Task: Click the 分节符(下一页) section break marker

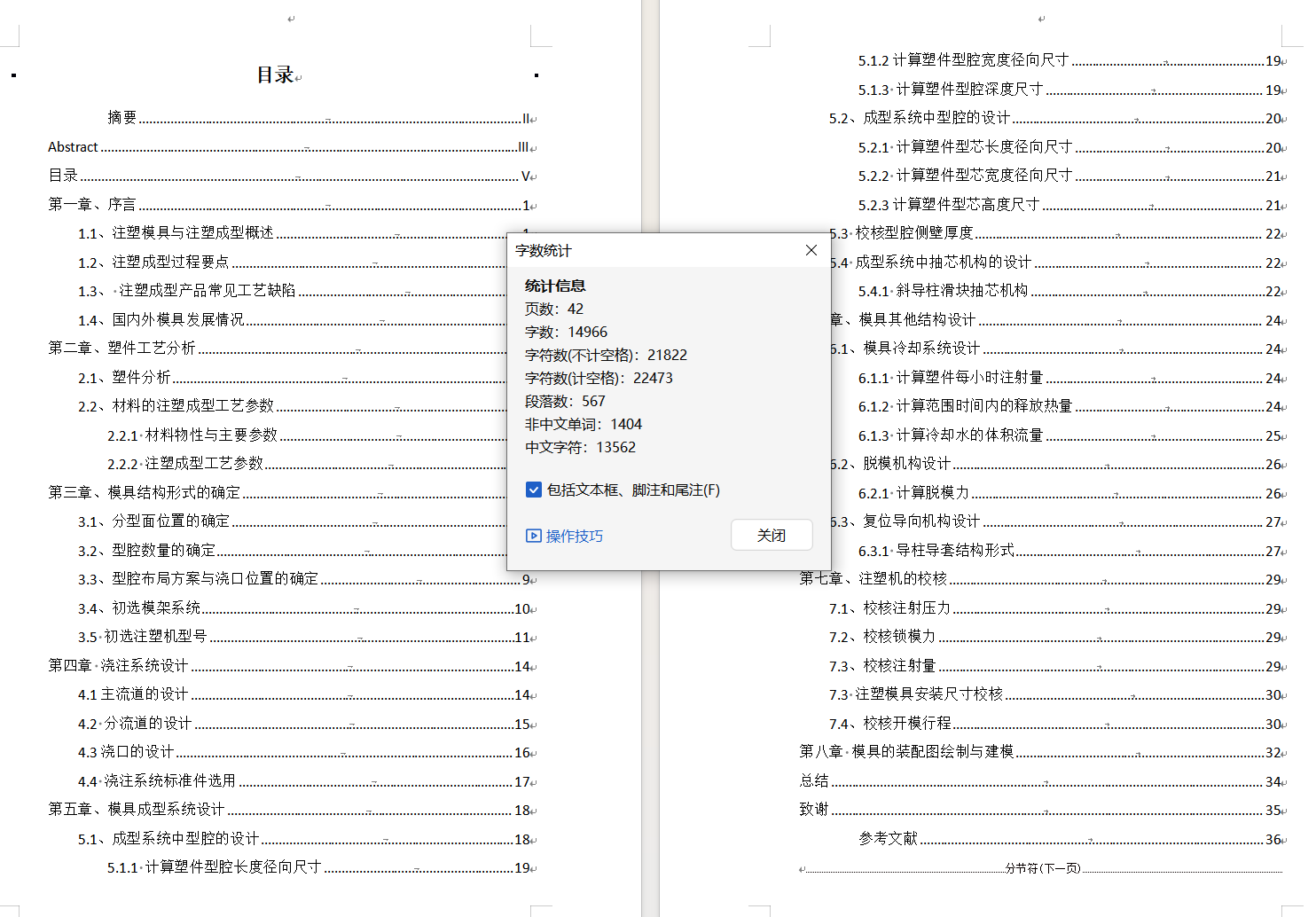Action: pos(1043,868)
